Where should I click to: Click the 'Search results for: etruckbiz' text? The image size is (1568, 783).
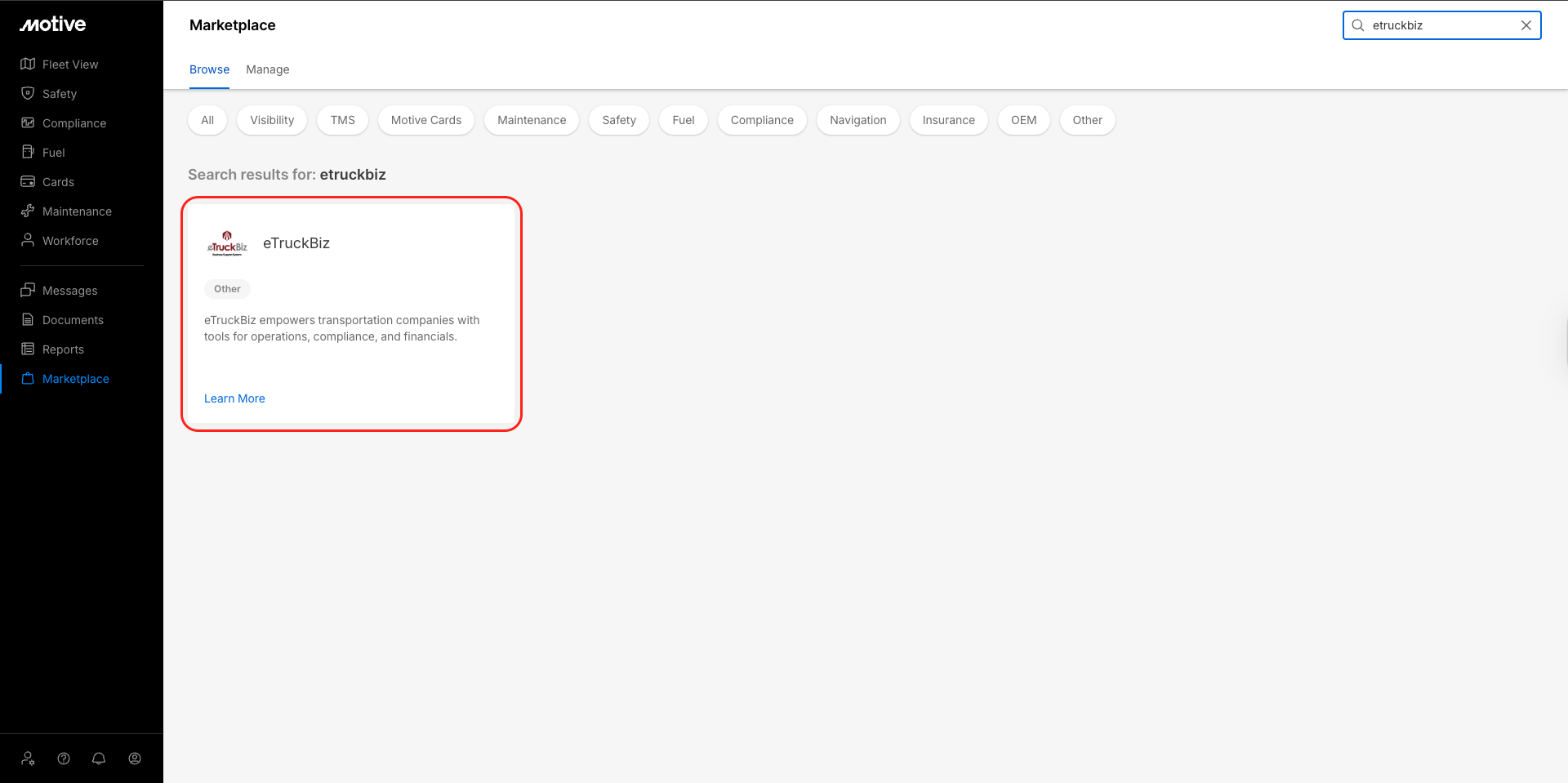pos(287,175)
